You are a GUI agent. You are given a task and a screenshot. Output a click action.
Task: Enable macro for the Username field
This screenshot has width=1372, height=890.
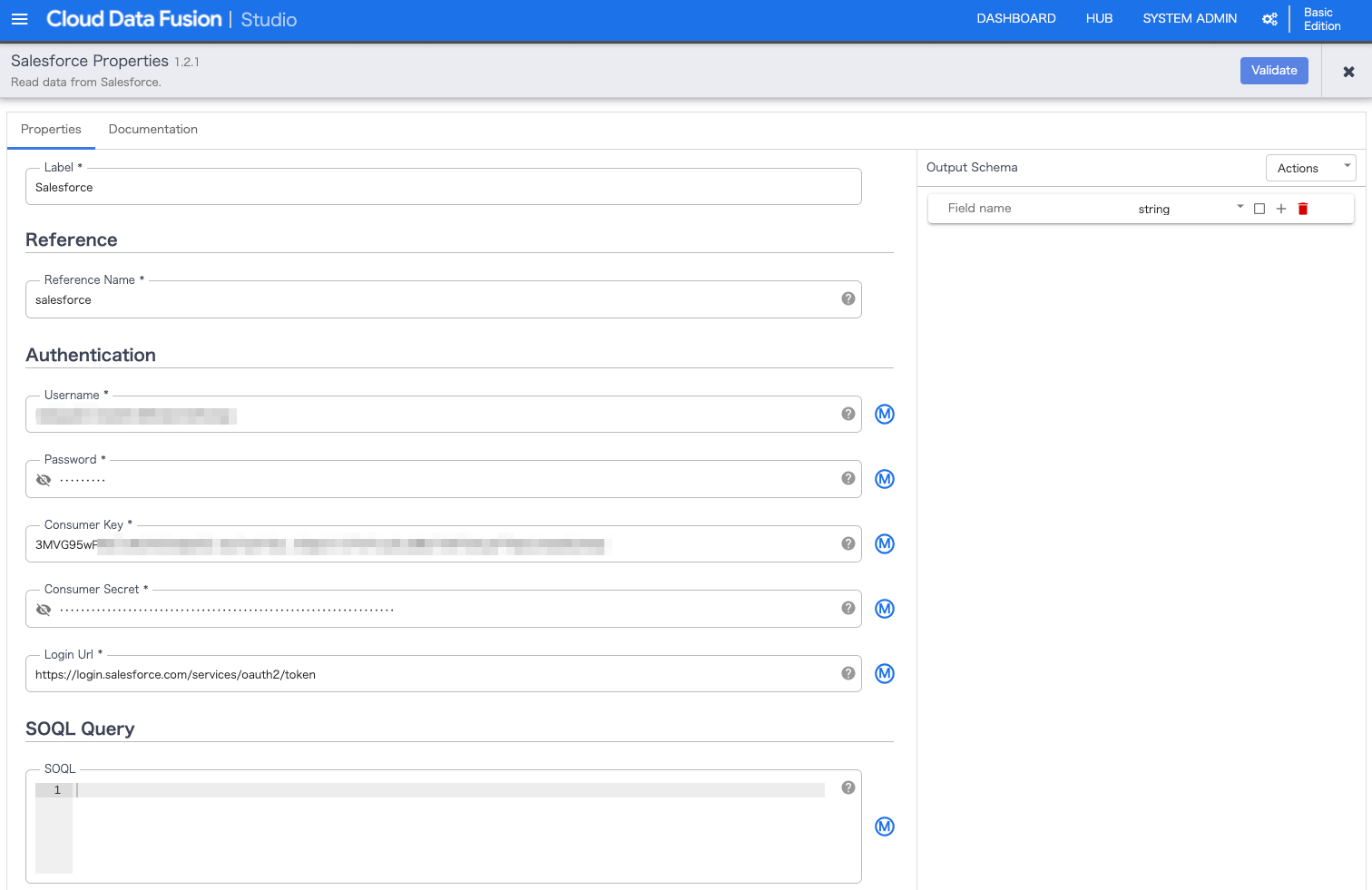(884, 414)
